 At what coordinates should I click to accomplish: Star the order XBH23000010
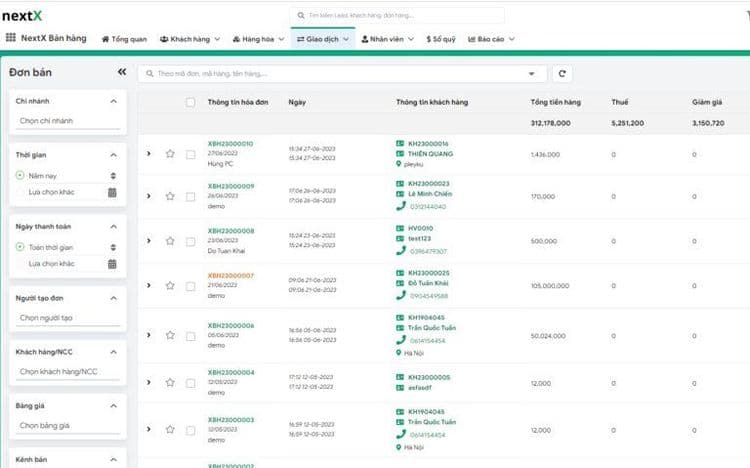click(170, 154)
